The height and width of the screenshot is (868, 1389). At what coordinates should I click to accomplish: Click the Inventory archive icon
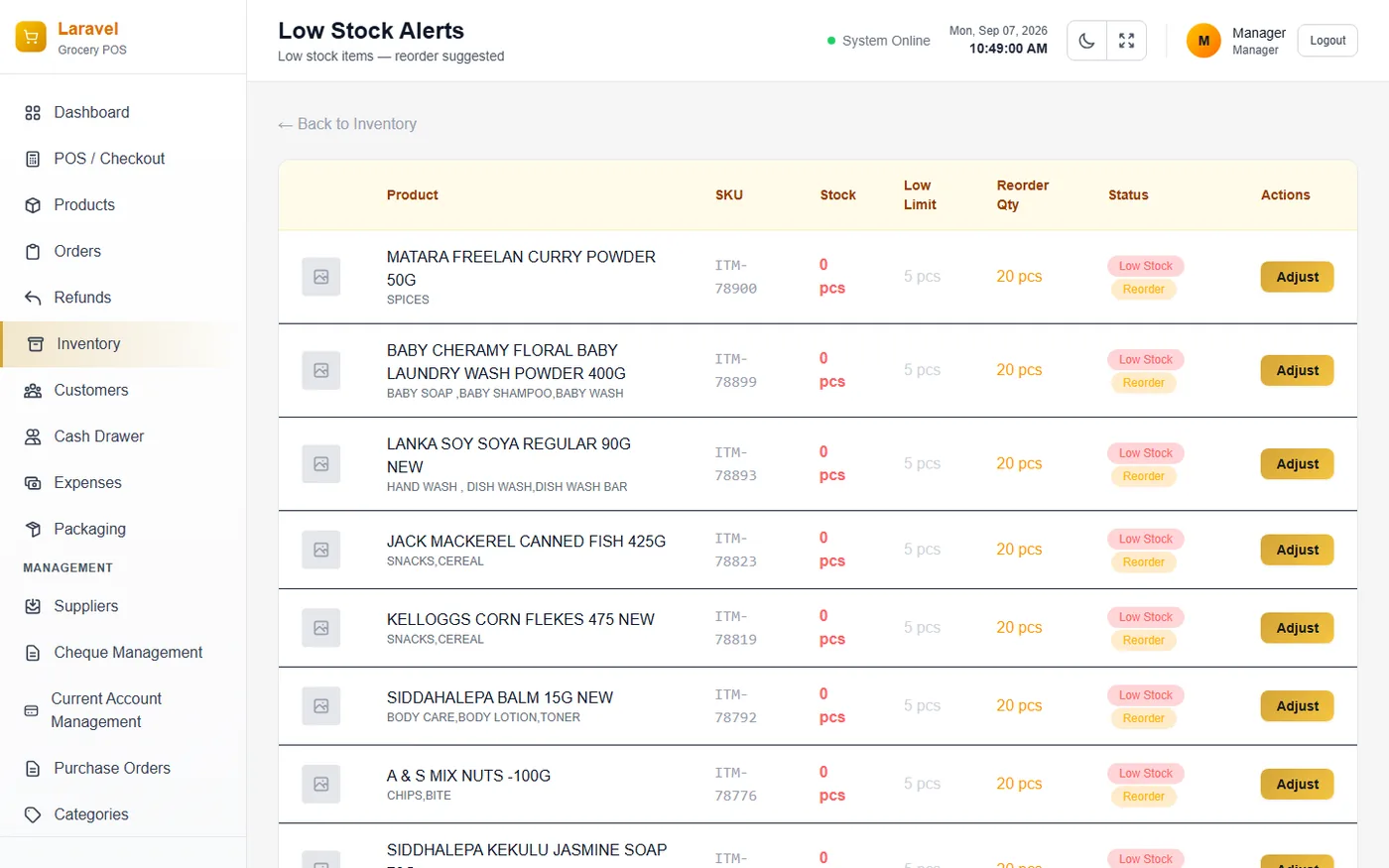36,344
